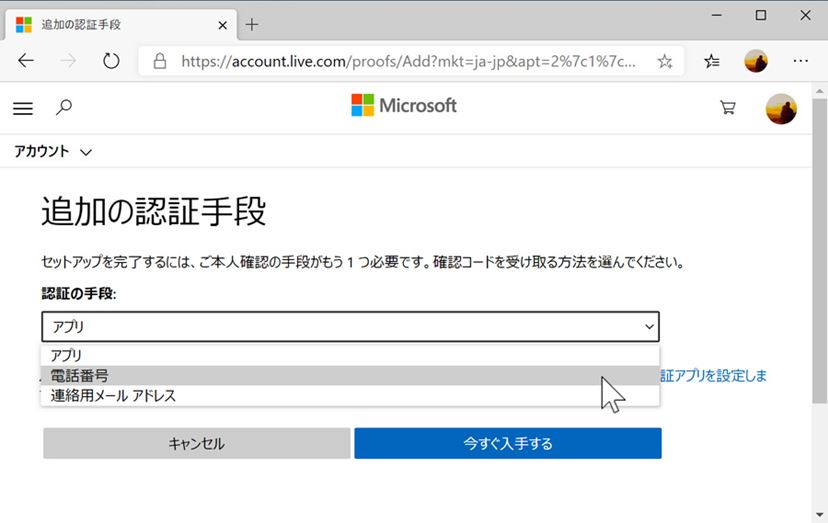The height and width of the screenshot is (523, 828).
Task: Maximize the browser window
Action: pos(761,15)
